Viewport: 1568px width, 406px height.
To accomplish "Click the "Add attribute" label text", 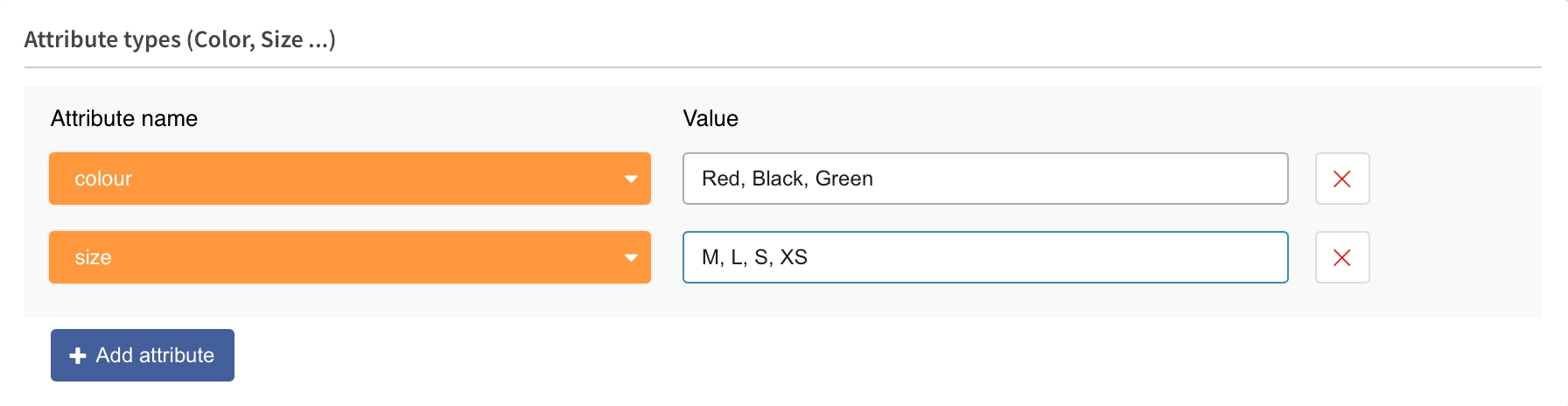I will pos(155,355).
